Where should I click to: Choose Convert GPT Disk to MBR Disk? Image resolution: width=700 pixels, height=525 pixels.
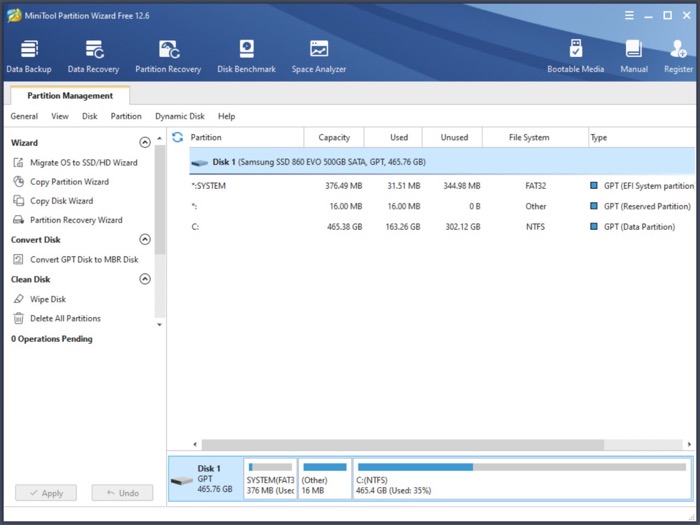click(84, 259)
